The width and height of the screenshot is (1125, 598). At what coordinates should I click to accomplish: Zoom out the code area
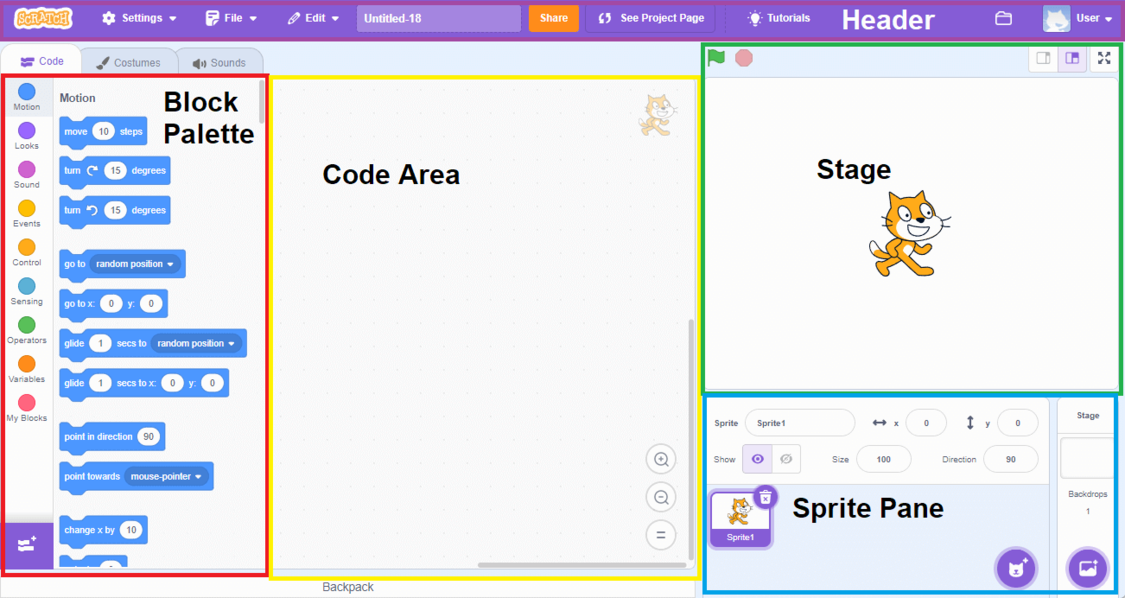pos(661,497)
